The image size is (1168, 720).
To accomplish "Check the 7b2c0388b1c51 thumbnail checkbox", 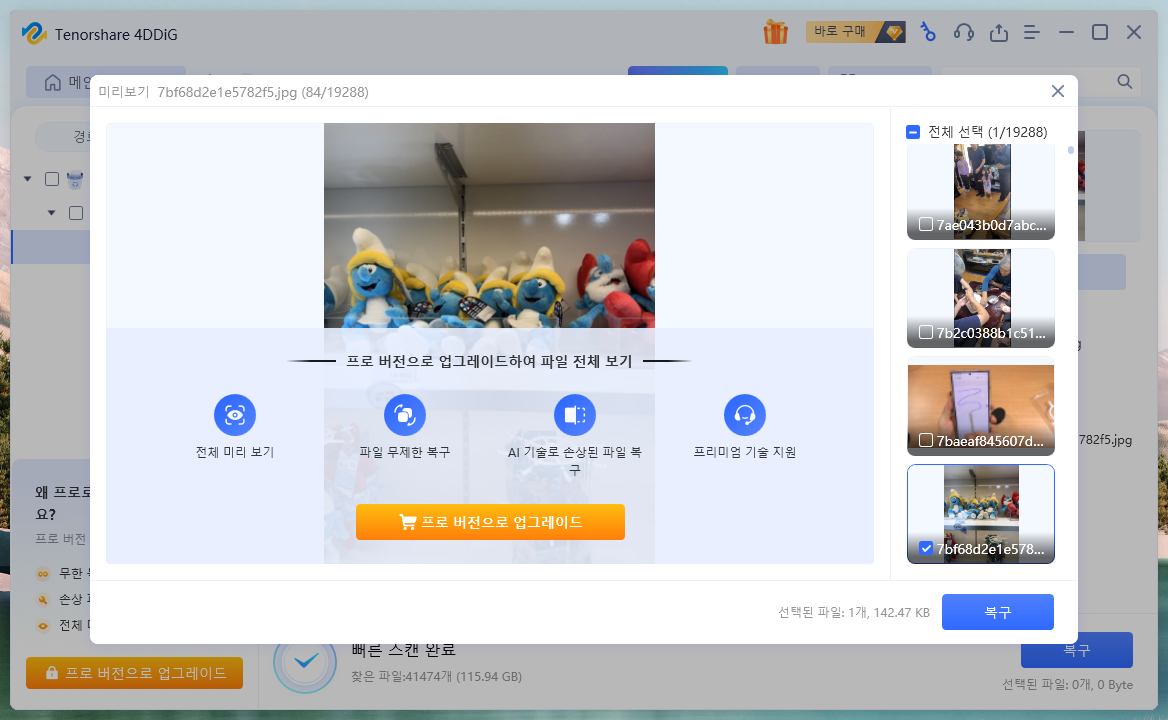I will [925, 332].
